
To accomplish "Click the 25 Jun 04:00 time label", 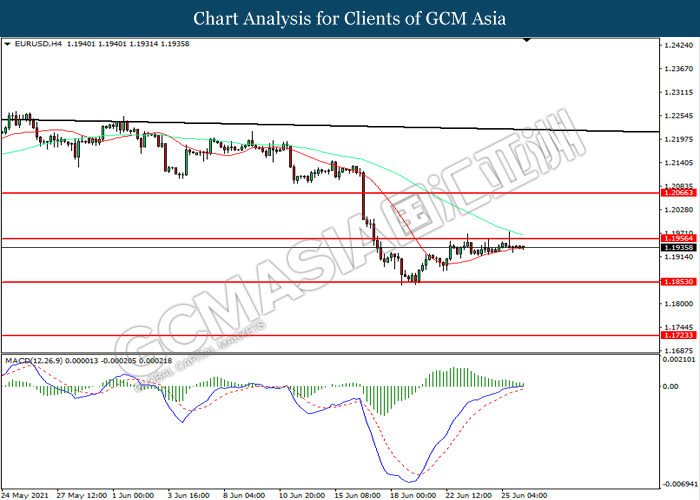I will tap(524, 496).
